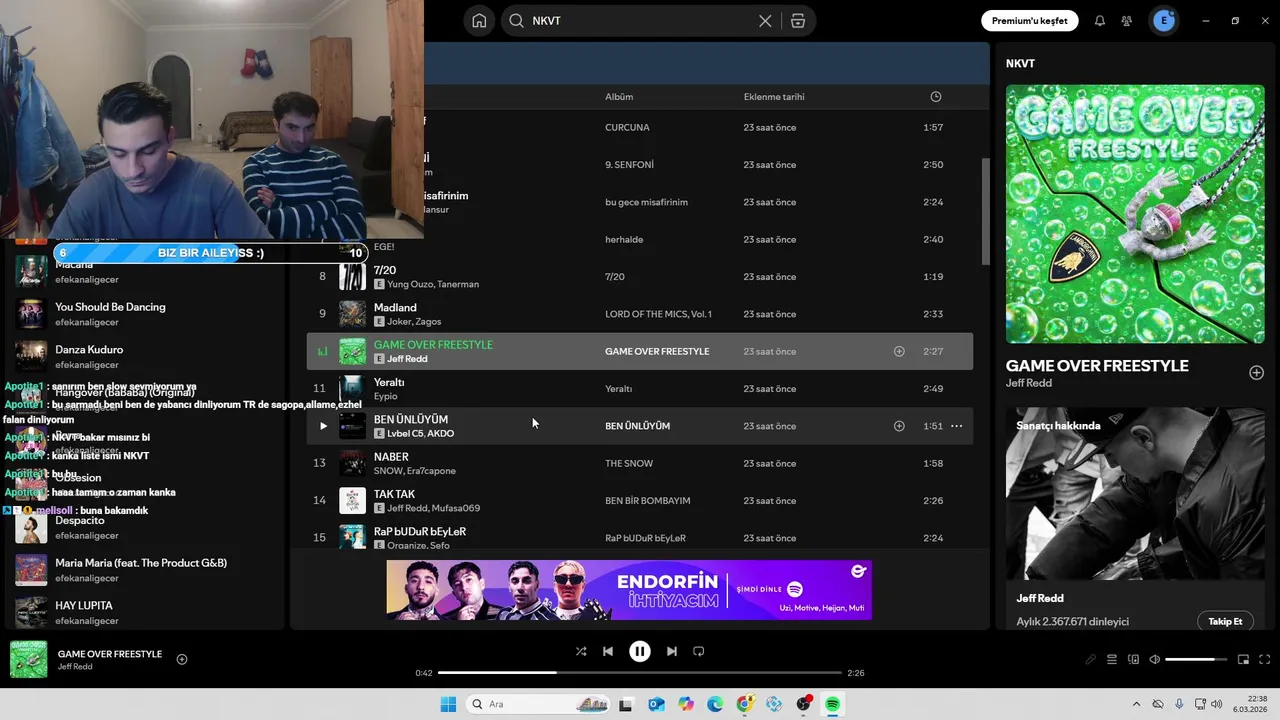Image resolution: width=1280 pixels, height=720 pixels.
Task: Add now-playing track via bottom-bar plus icon
Action: tap(182, 660)
